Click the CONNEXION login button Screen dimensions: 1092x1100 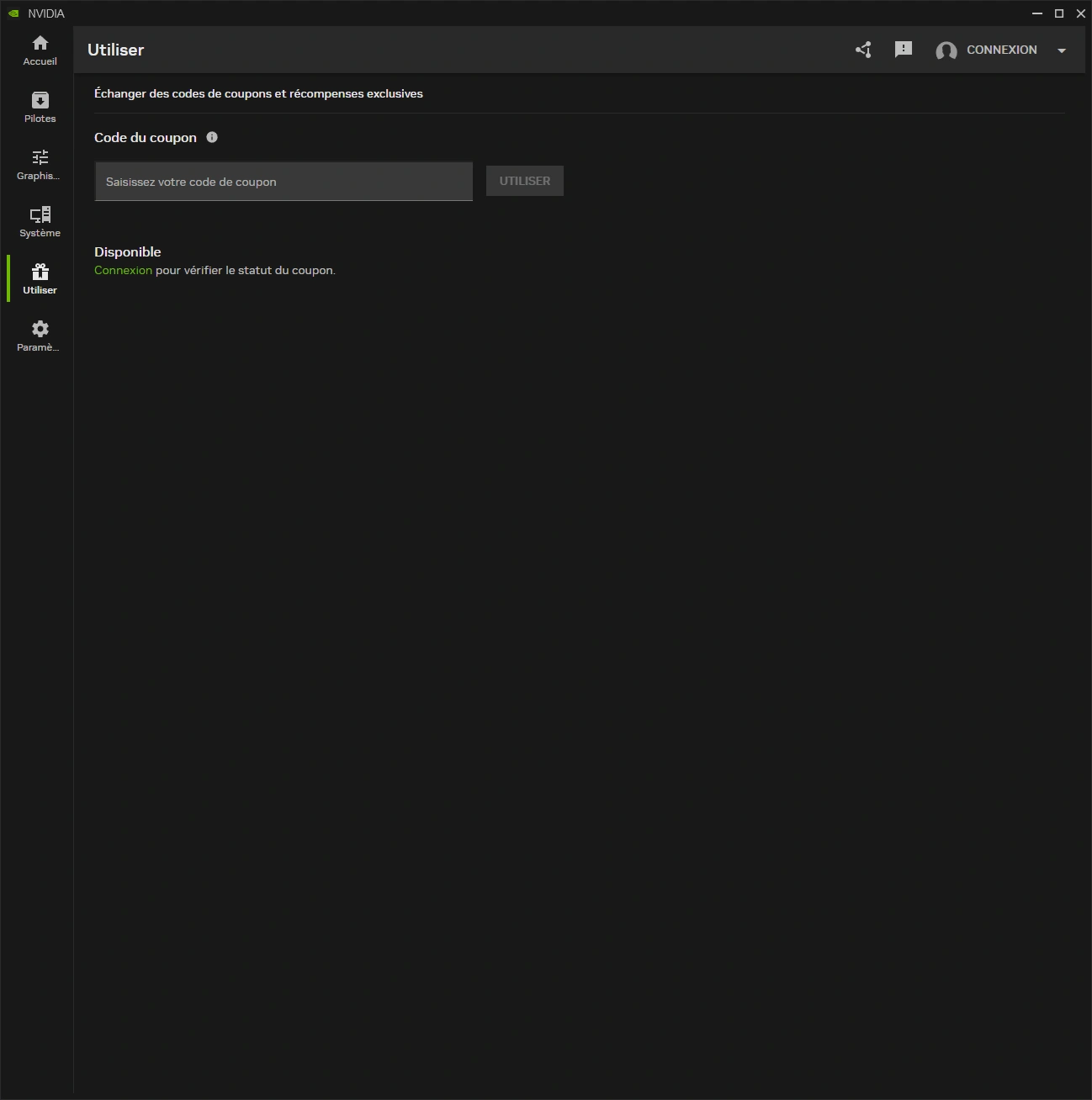click(1001, 50)
